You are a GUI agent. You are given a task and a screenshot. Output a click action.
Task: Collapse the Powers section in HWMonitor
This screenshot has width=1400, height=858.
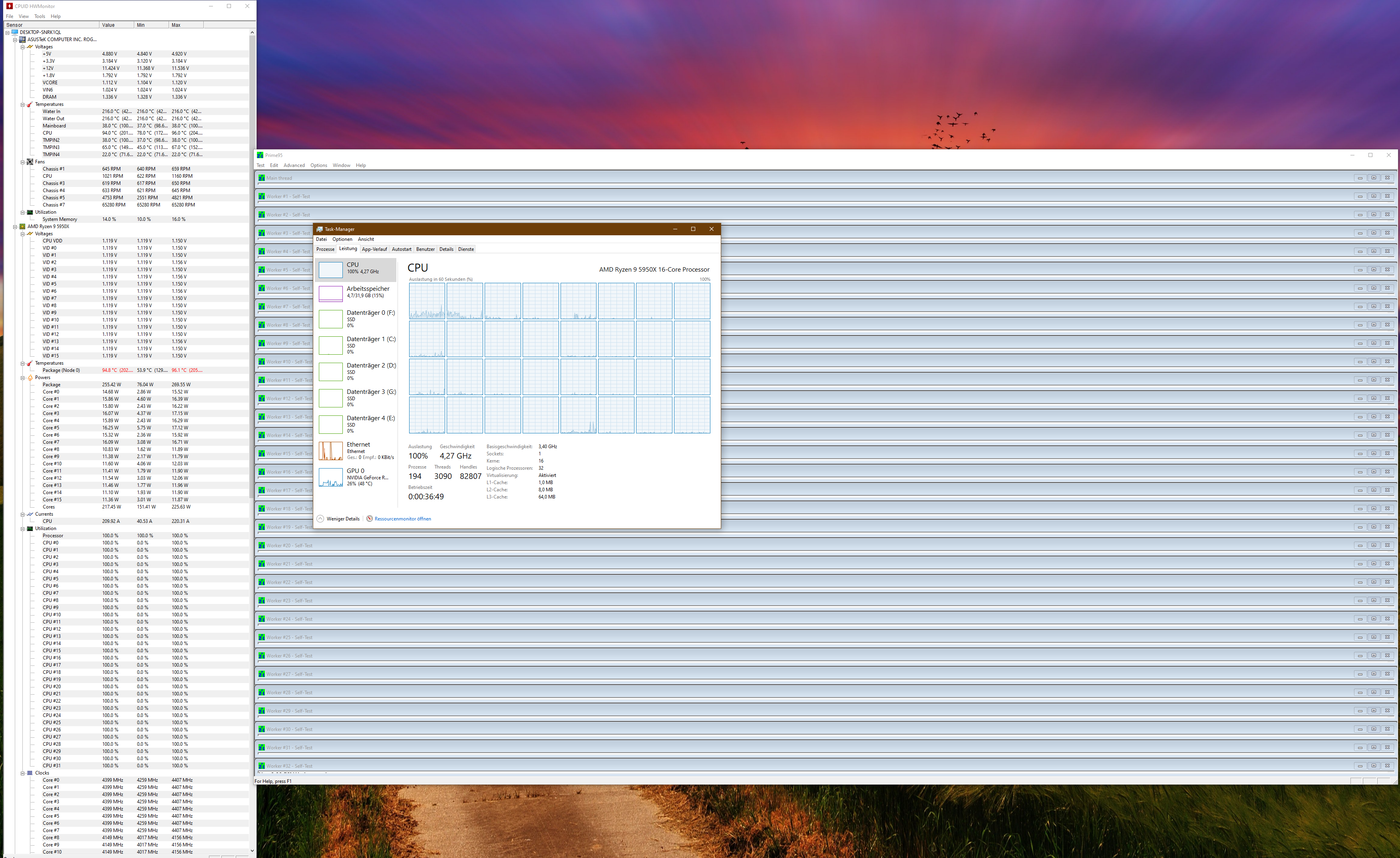point(23,378)
